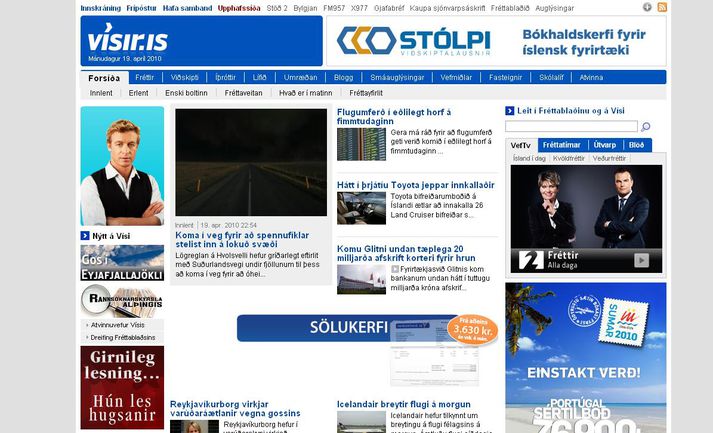The width and height of the screenshot is (713, 433).
Task: Select the Erlent submenu link
Action: pyautogui.click(x=138, y=93)
